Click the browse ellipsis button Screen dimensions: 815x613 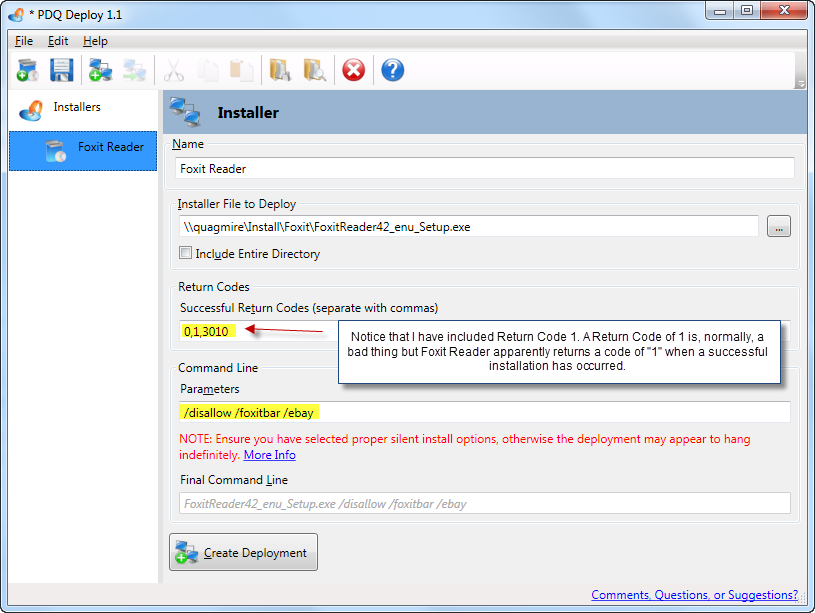(x=779, y=227)
